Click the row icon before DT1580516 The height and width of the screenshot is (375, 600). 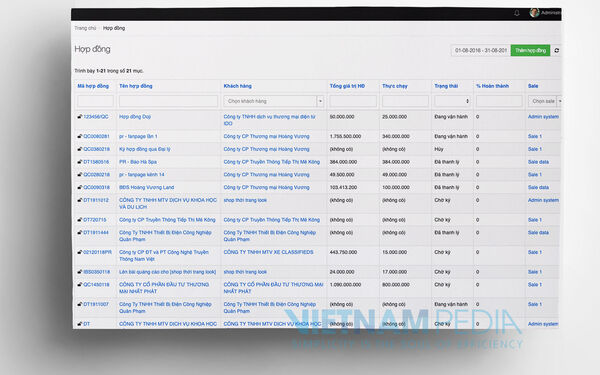(80, 161)
